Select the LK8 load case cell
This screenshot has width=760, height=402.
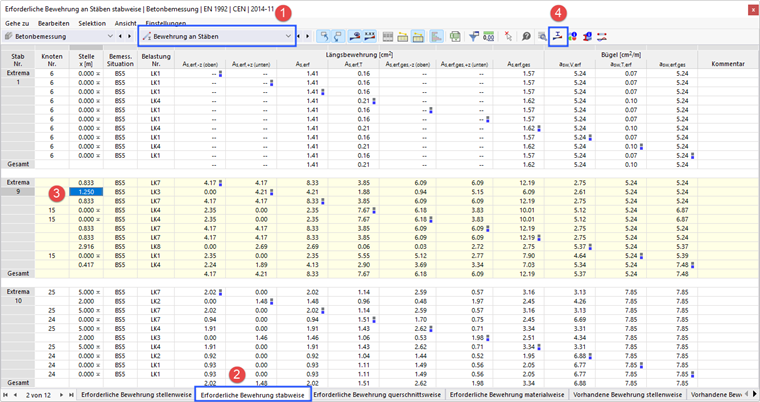155,247
